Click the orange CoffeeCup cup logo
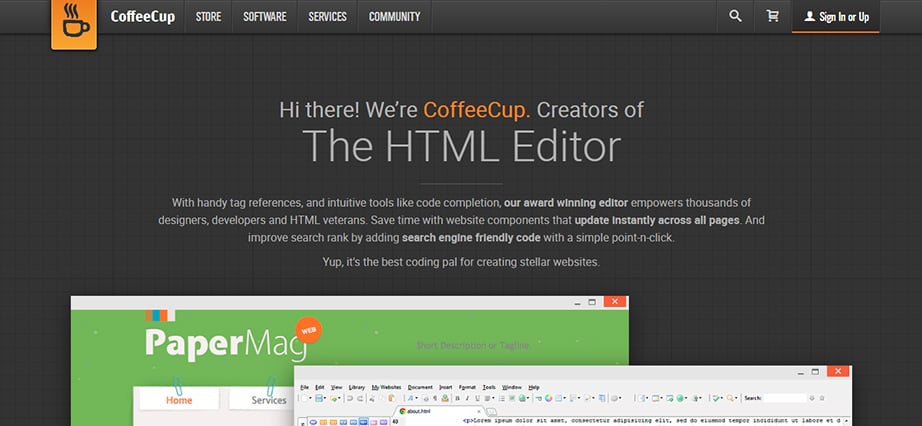This screenshot has height=426, width=922. (74, 24)
